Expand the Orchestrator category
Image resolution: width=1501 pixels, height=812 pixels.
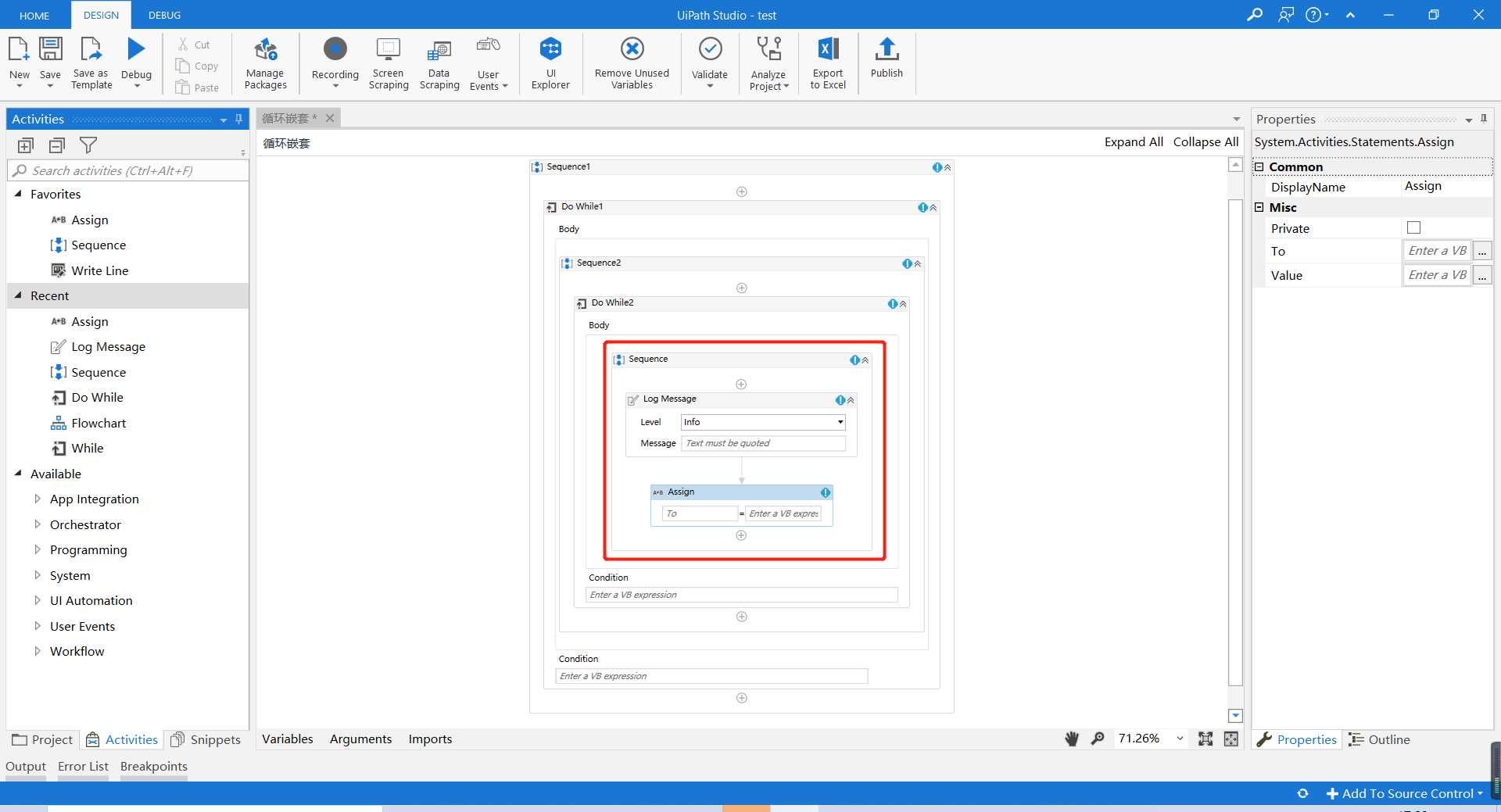click(37, 524)
